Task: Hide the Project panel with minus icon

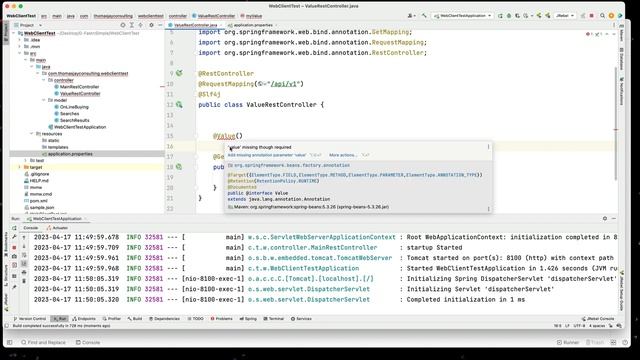Action: point(160,25)
